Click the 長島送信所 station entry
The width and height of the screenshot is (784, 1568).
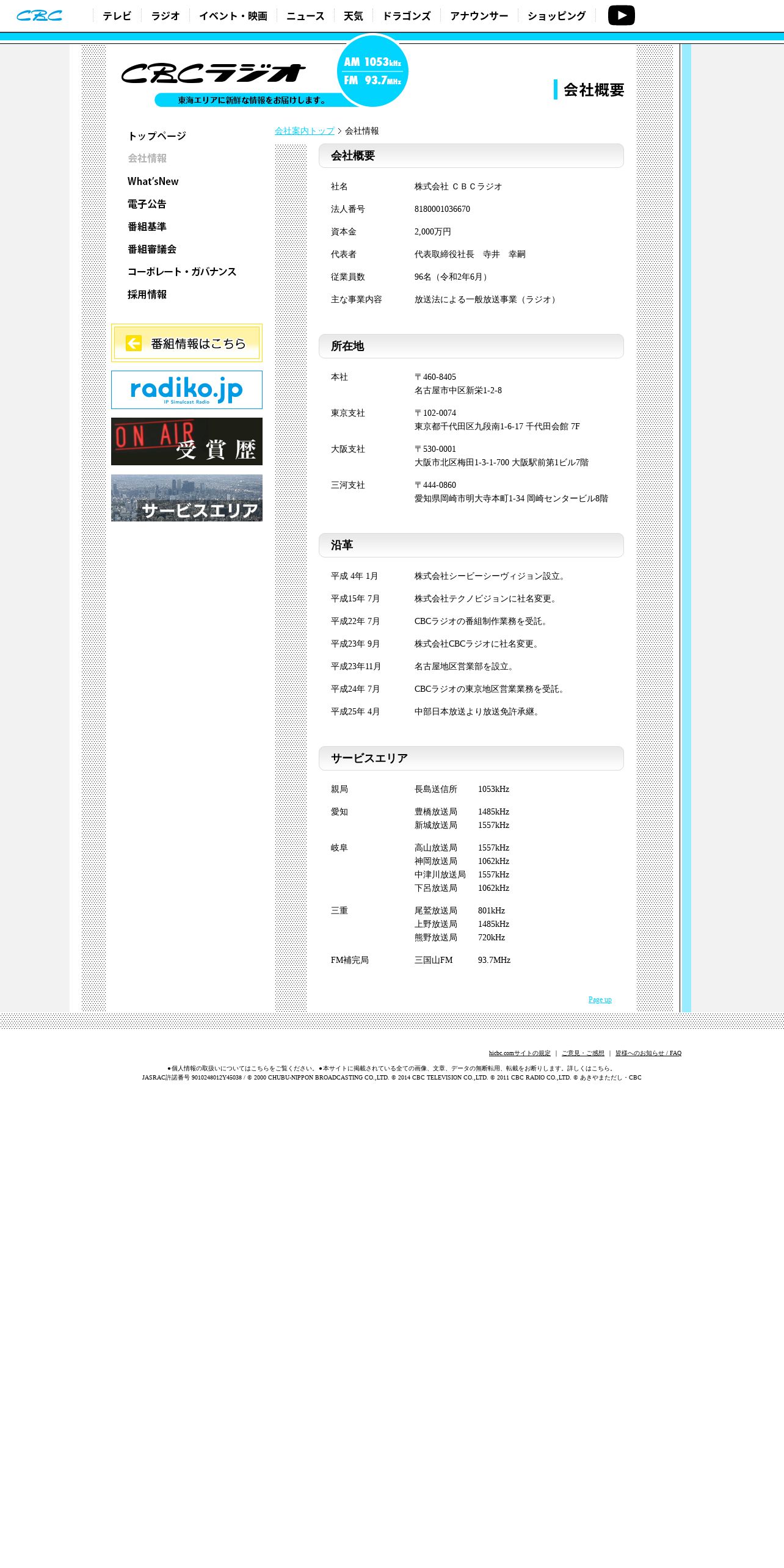pos(436,789)
